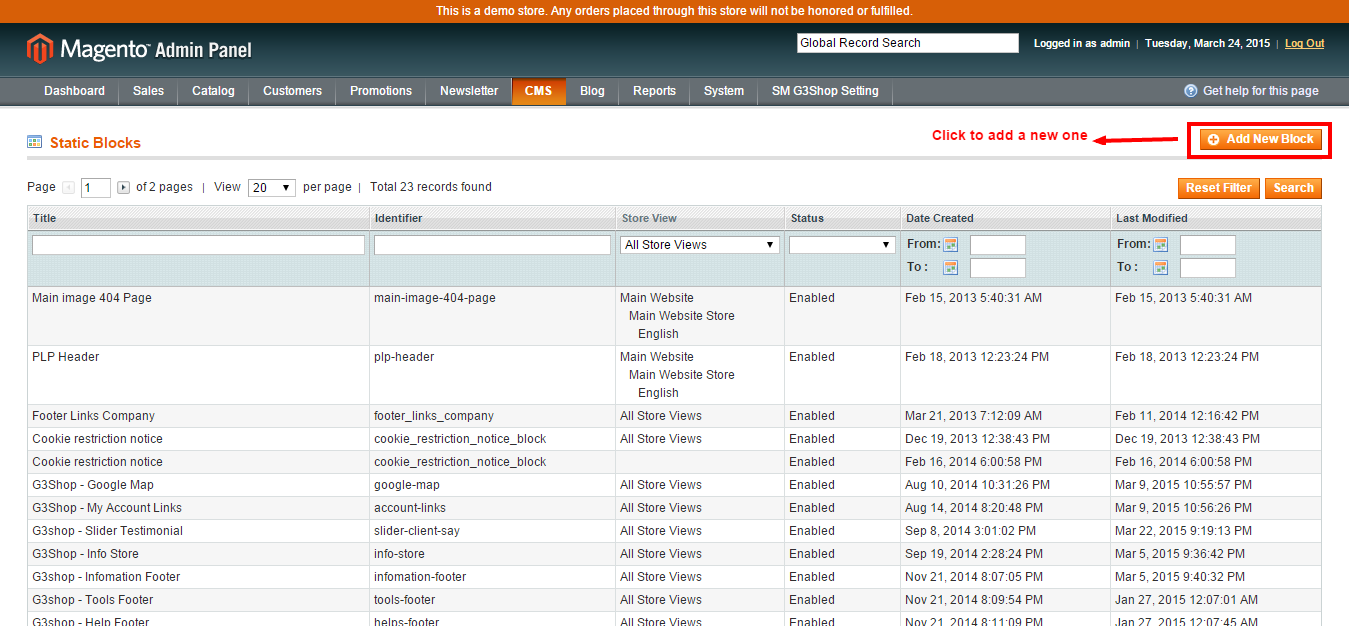Viewport: 1349px width, 626px height.
Task: Open the CMS menu
Action: 538,91
